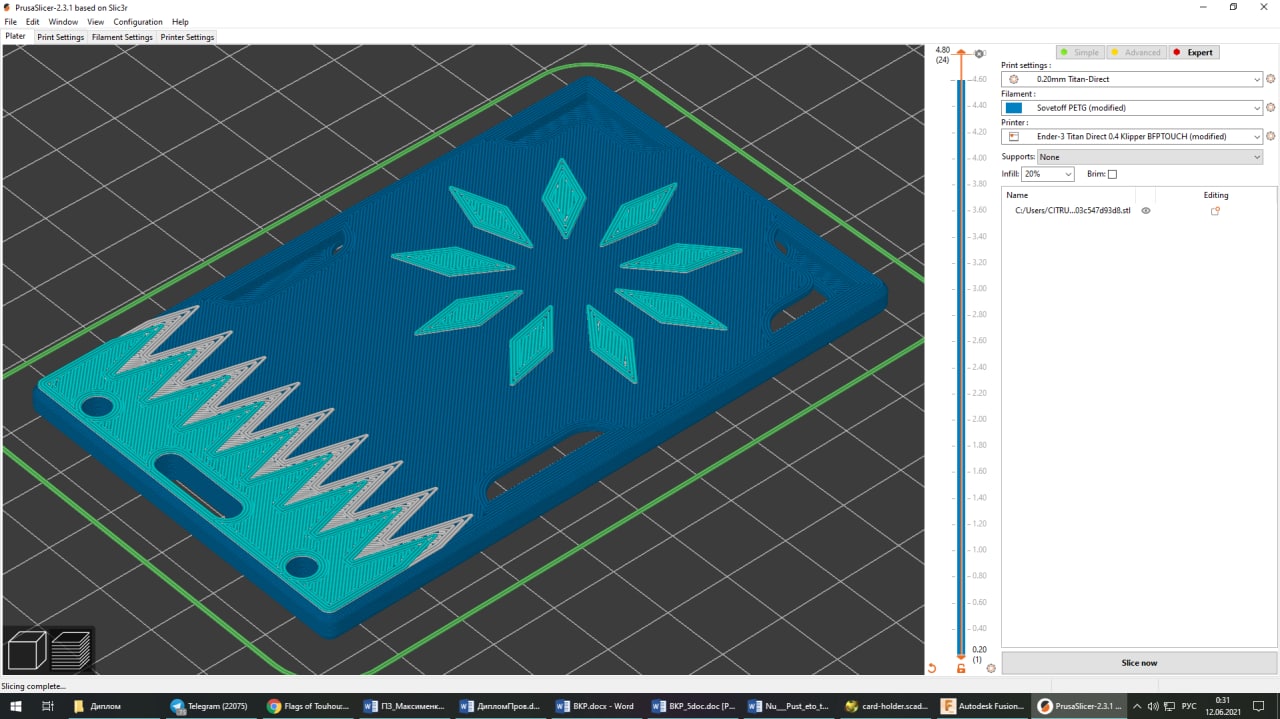Open print settings gear next to 0.20mm Titan-Direct
This screenshot has width=1280, height=719.
[1271, 79]
